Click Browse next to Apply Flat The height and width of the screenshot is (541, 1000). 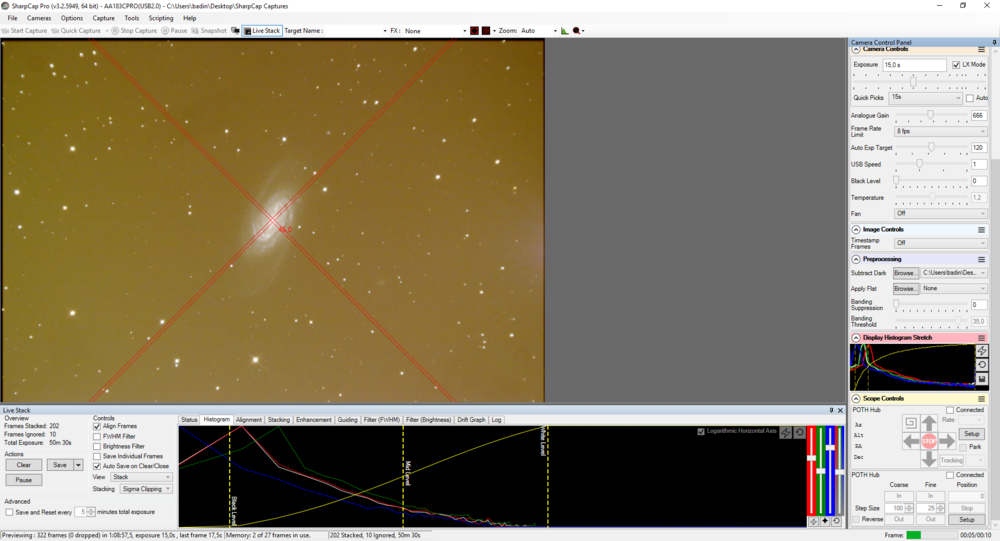coord(905,289)
